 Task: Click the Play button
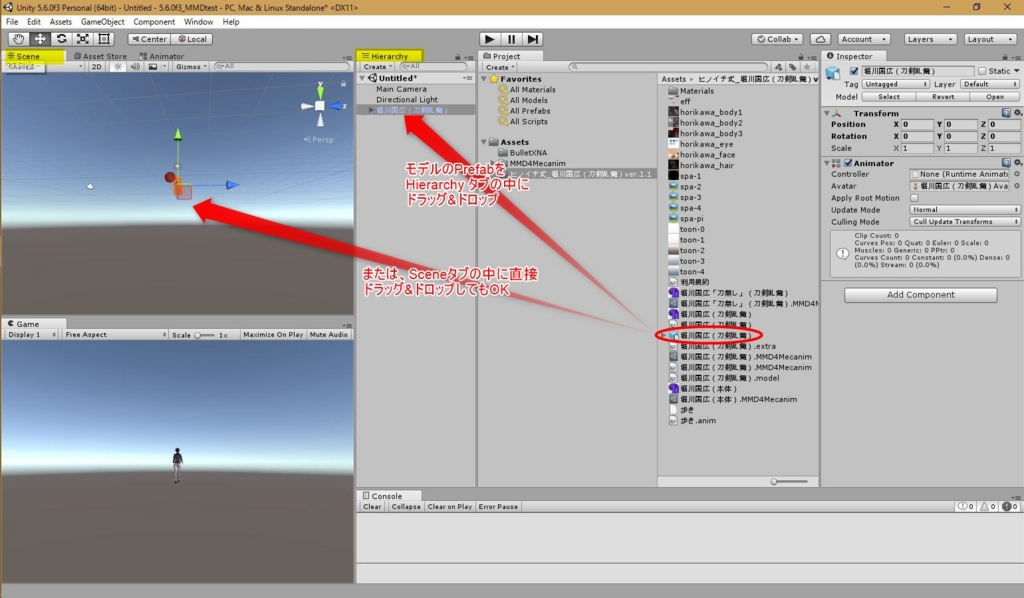490,39
